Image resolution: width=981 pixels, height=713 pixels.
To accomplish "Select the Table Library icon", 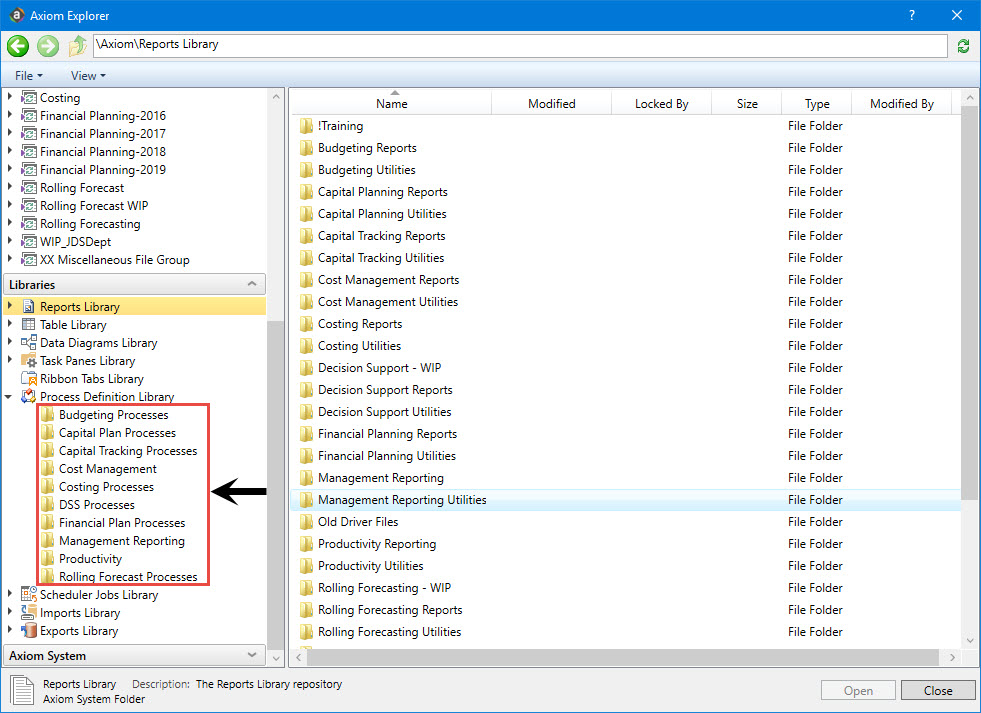I will click(29, 325).
